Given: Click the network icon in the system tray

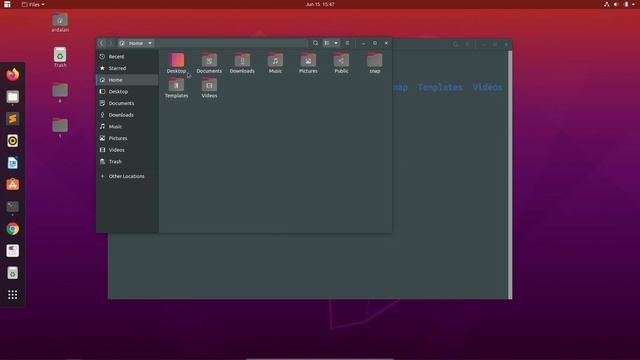Looking at the screenshot, I should (607, 4).
